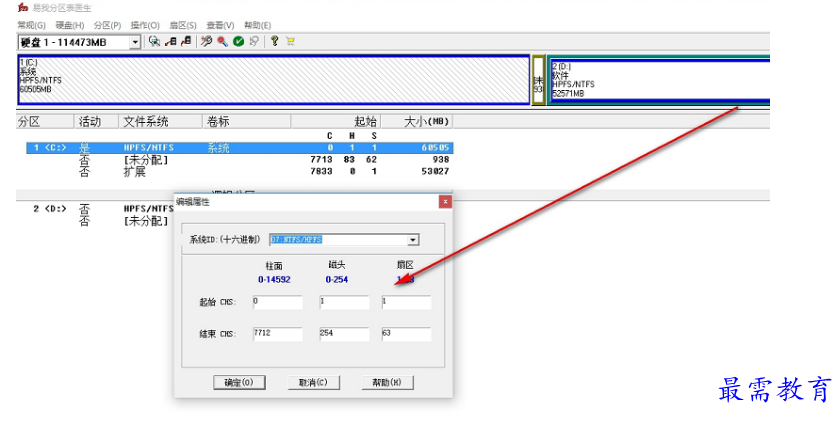Click the 结束 CHS cylinder field with 7712

coord(278,334)
